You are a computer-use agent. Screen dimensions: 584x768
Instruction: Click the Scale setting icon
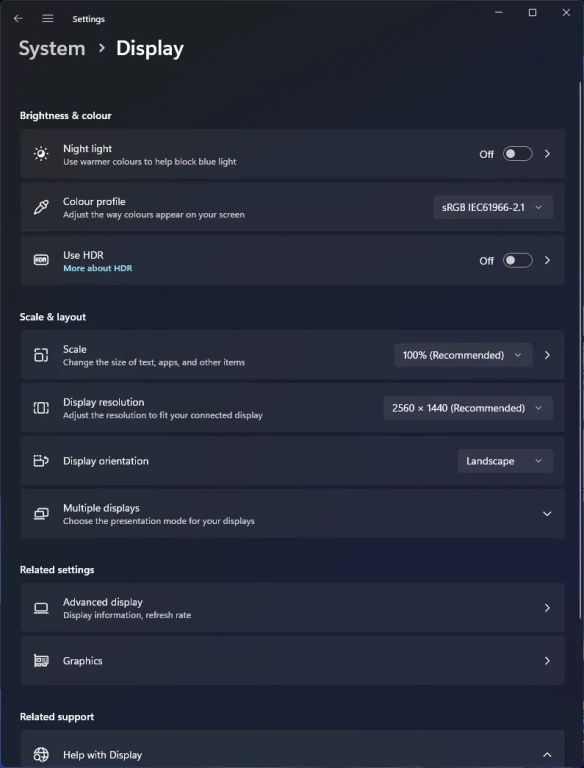click(41, 355)
